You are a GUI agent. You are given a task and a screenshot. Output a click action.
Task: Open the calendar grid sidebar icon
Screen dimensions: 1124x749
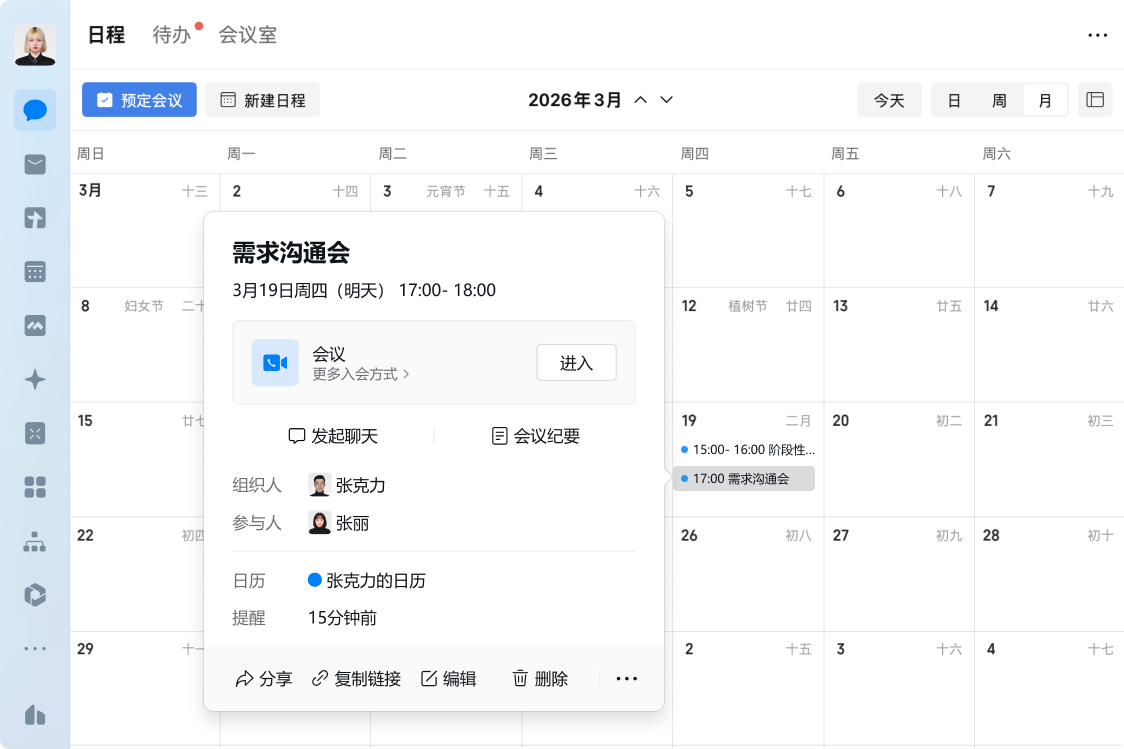(x=35, y=272)
